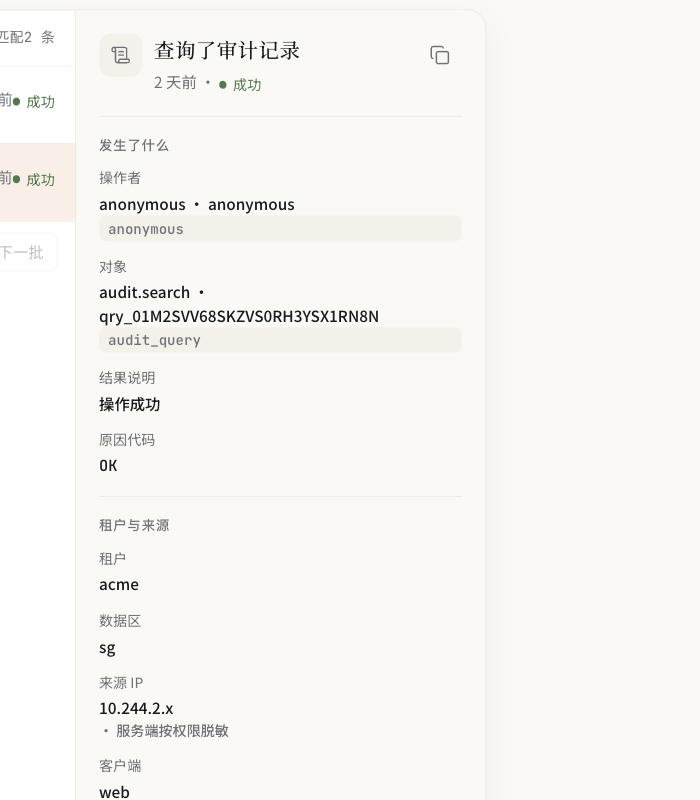Screen dimensions: 700x800
Task: Click the operator name anonymous · anonymous
Action: pos(197,205)
